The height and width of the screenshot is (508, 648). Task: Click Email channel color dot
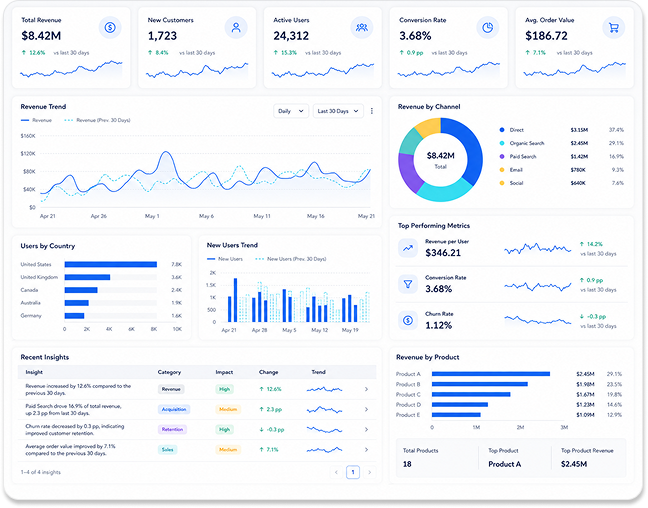[x=502, y=170]
